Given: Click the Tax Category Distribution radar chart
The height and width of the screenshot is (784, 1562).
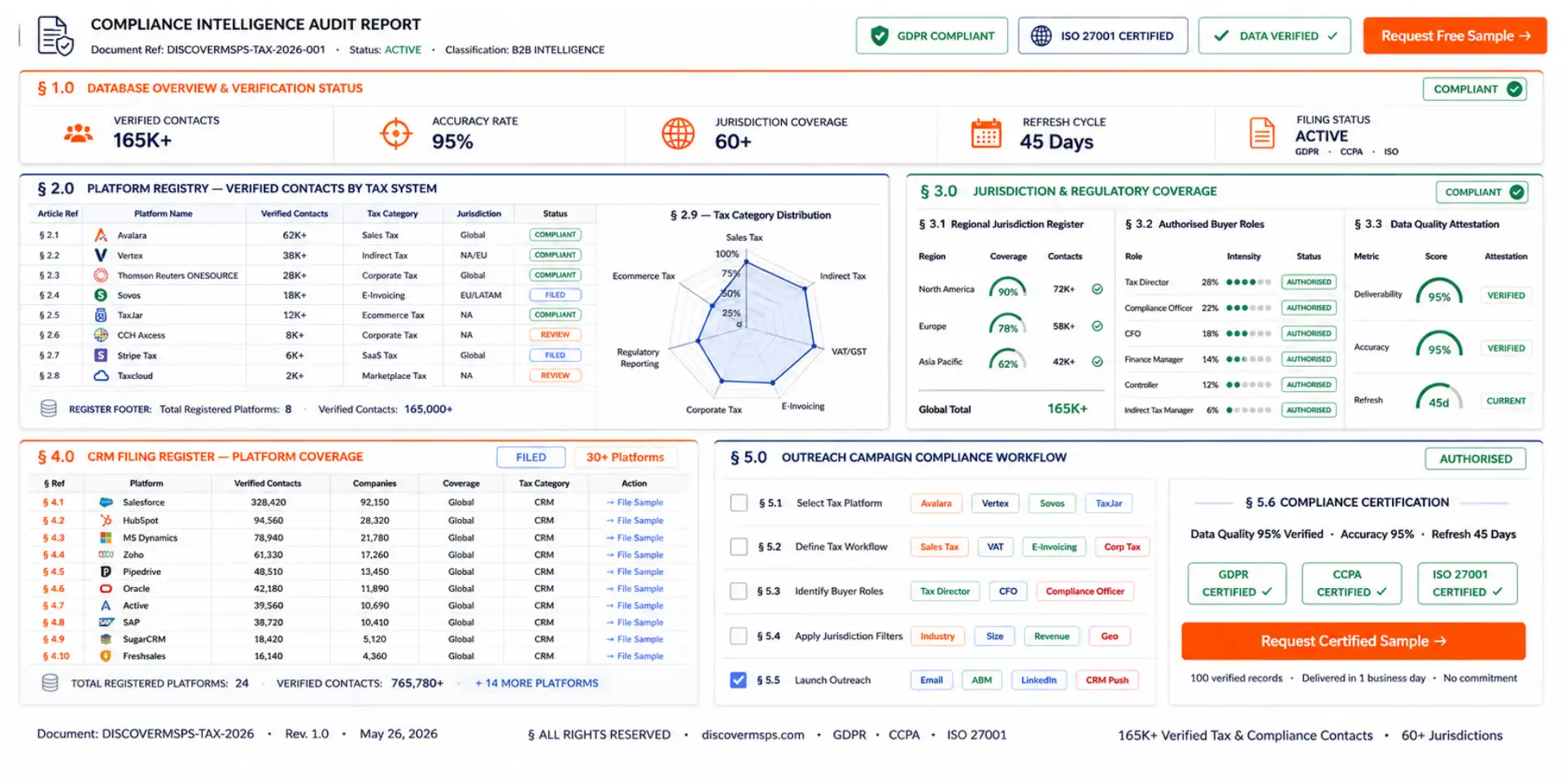Looking at the screenshot, I should click(745, 323).
